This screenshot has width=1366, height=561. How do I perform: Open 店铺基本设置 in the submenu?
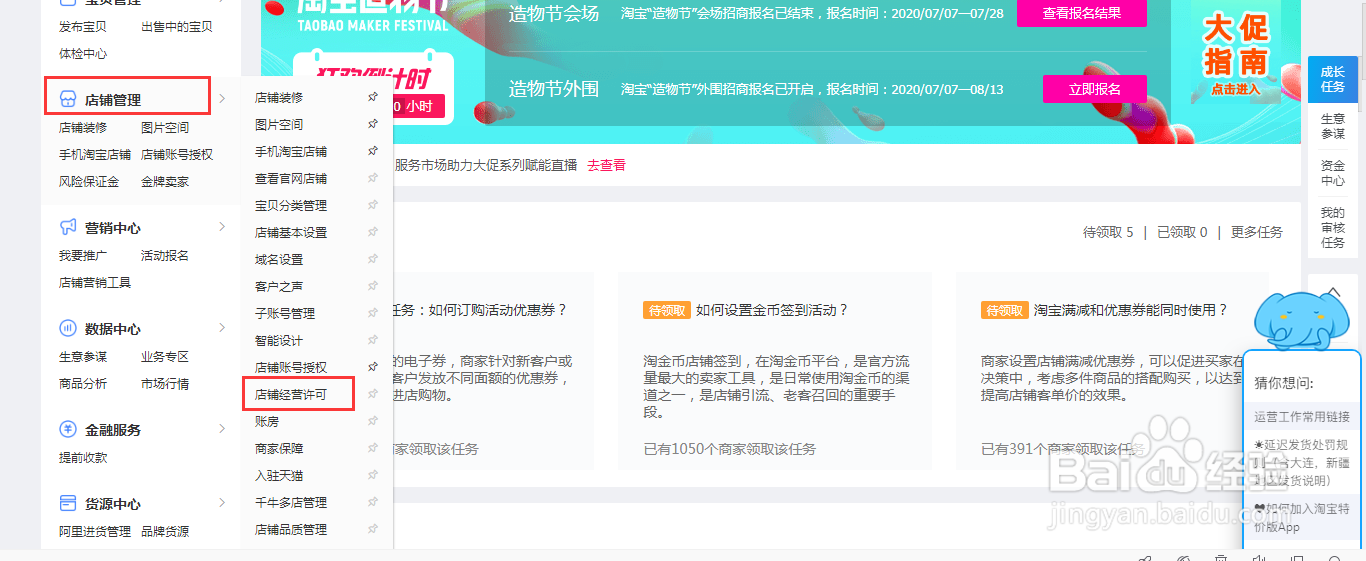click(291, 233)
